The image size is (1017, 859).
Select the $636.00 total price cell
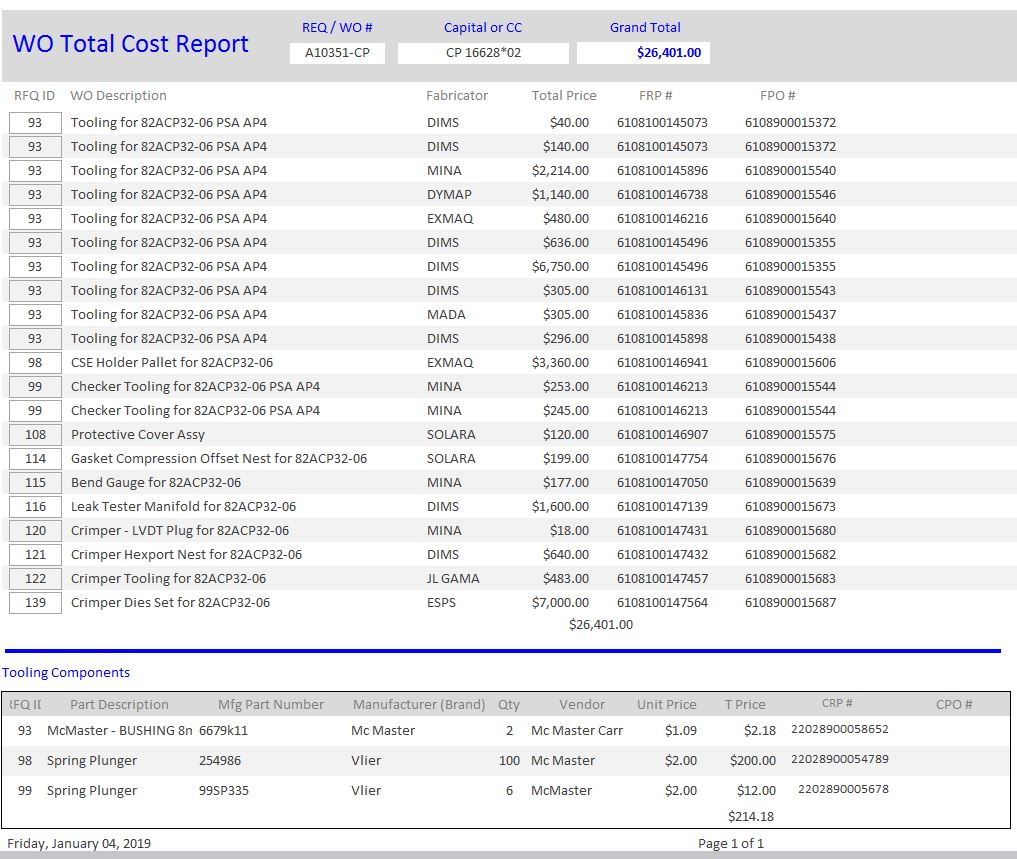pyautogui.click(x=566, y=243)
